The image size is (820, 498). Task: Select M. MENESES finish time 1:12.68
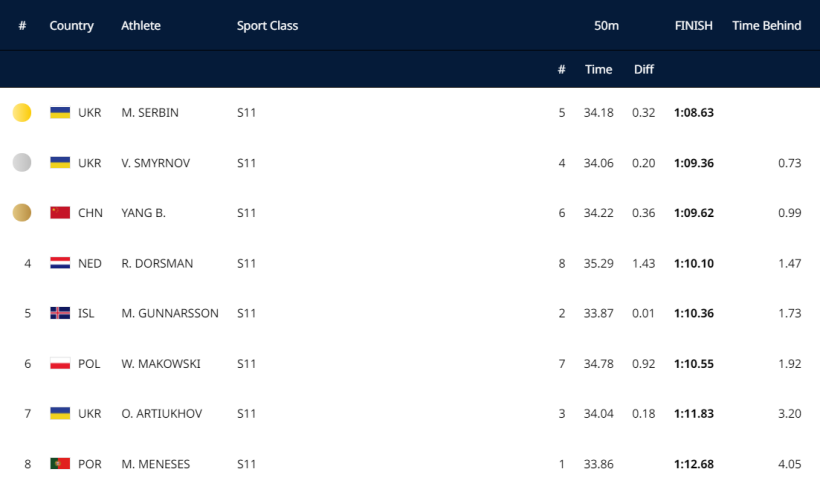tap(693, 464)
